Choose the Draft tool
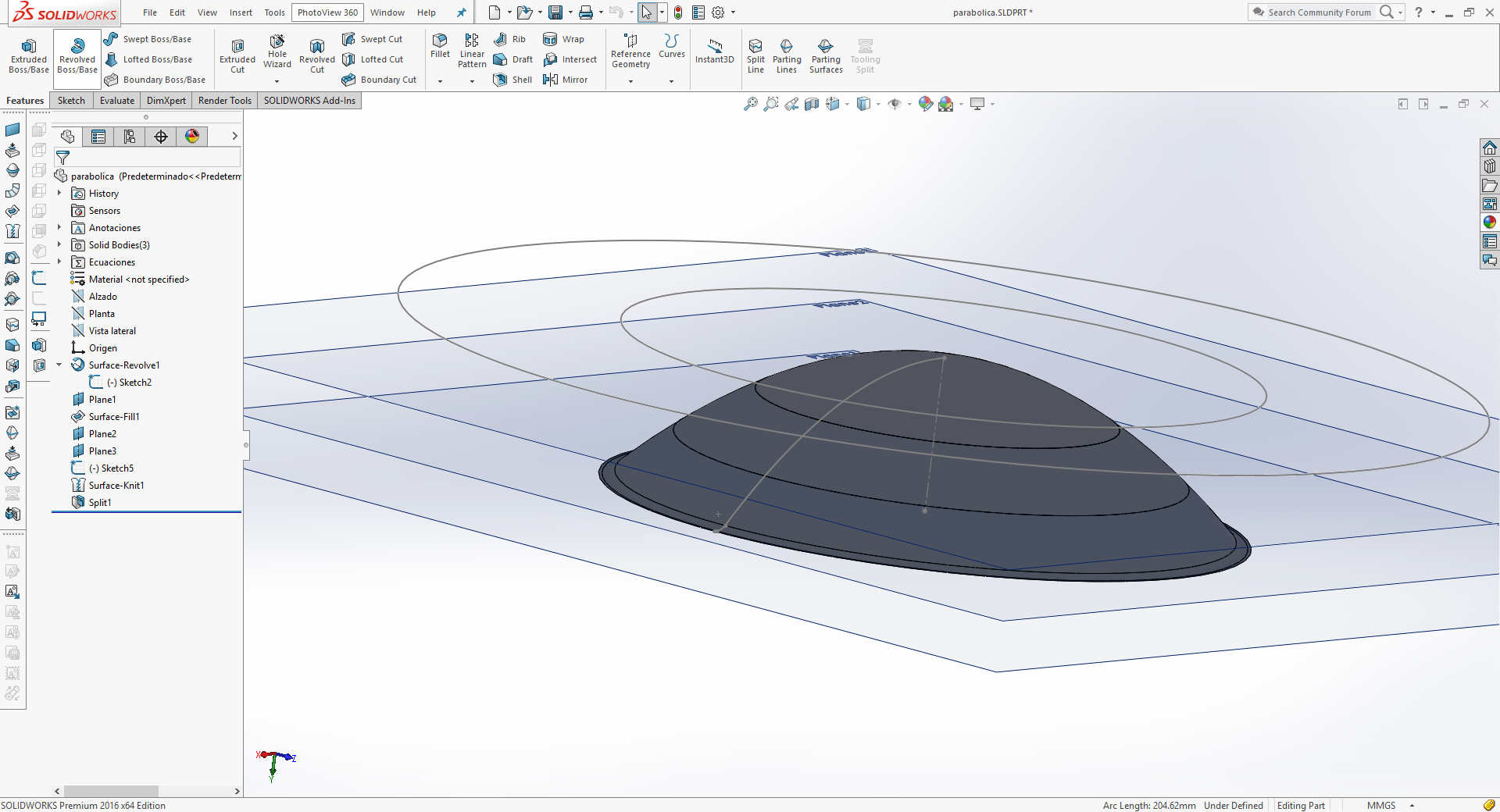 click(513, 59)
